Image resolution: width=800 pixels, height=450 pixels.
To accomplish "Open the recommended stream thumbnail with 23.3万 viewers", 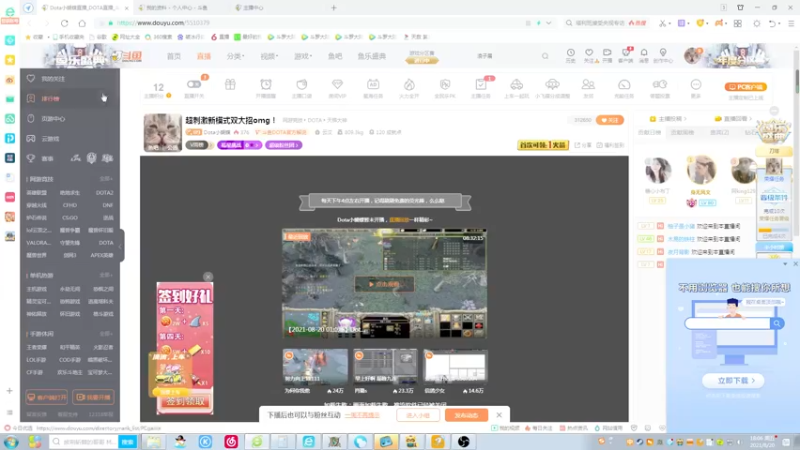I will click(385, 367).
